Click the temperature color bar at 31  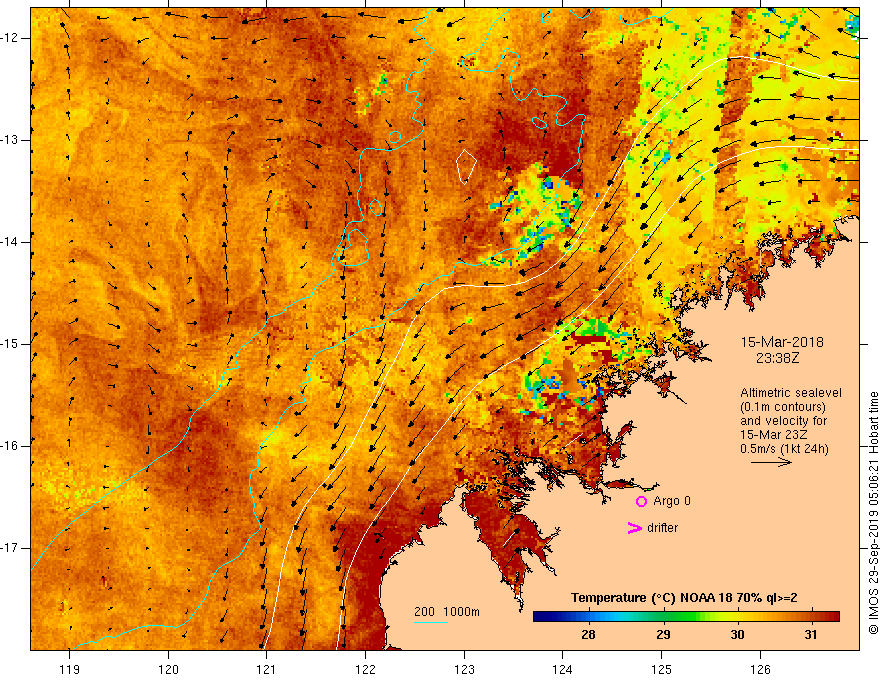811,617
